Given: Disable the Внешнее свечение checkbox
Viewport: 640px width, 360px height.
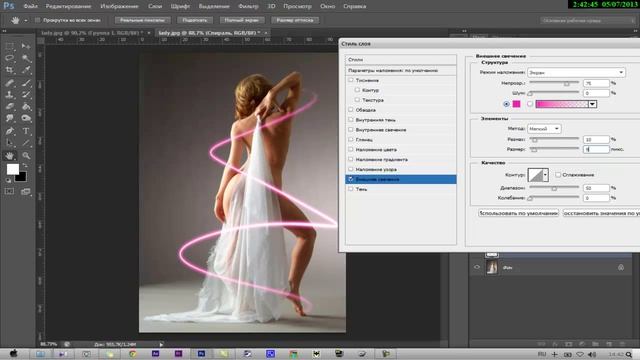Looking at the screenshot, I should 351,179.
